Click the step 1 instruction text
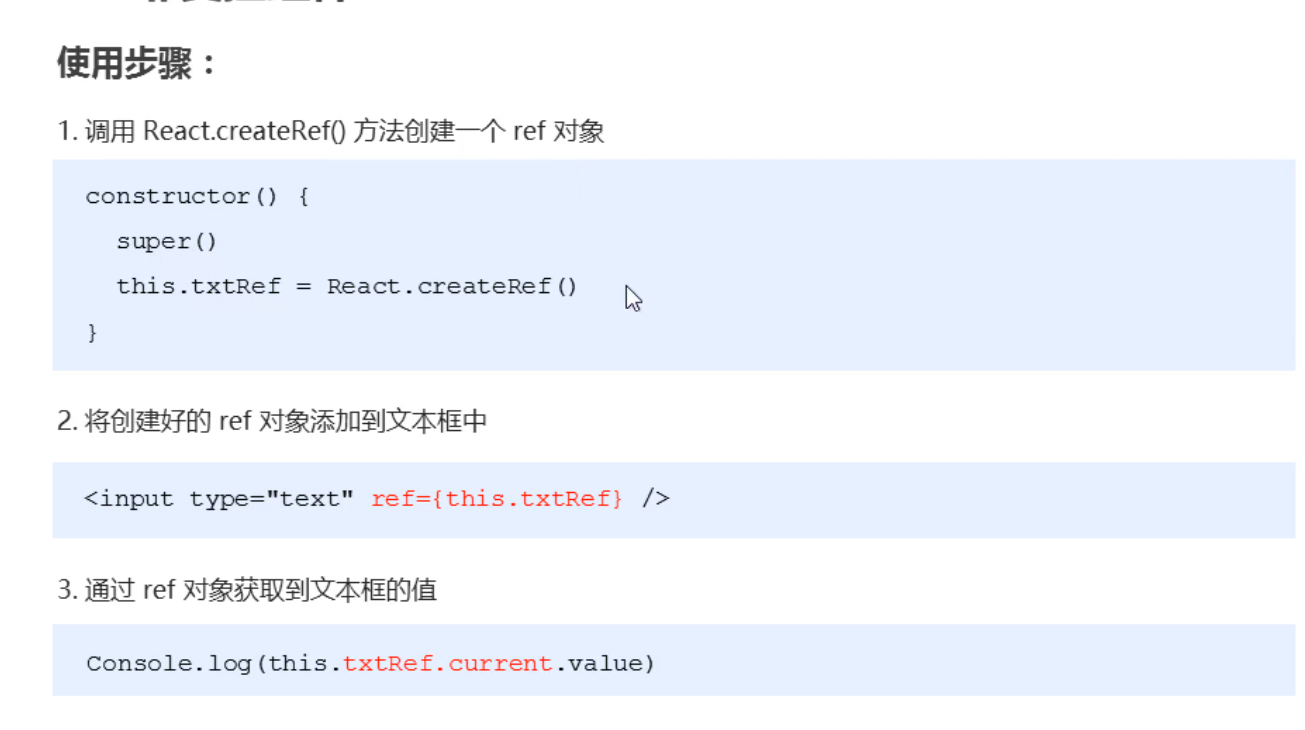This screenshot has height=730, width=1305. [331, 131]
